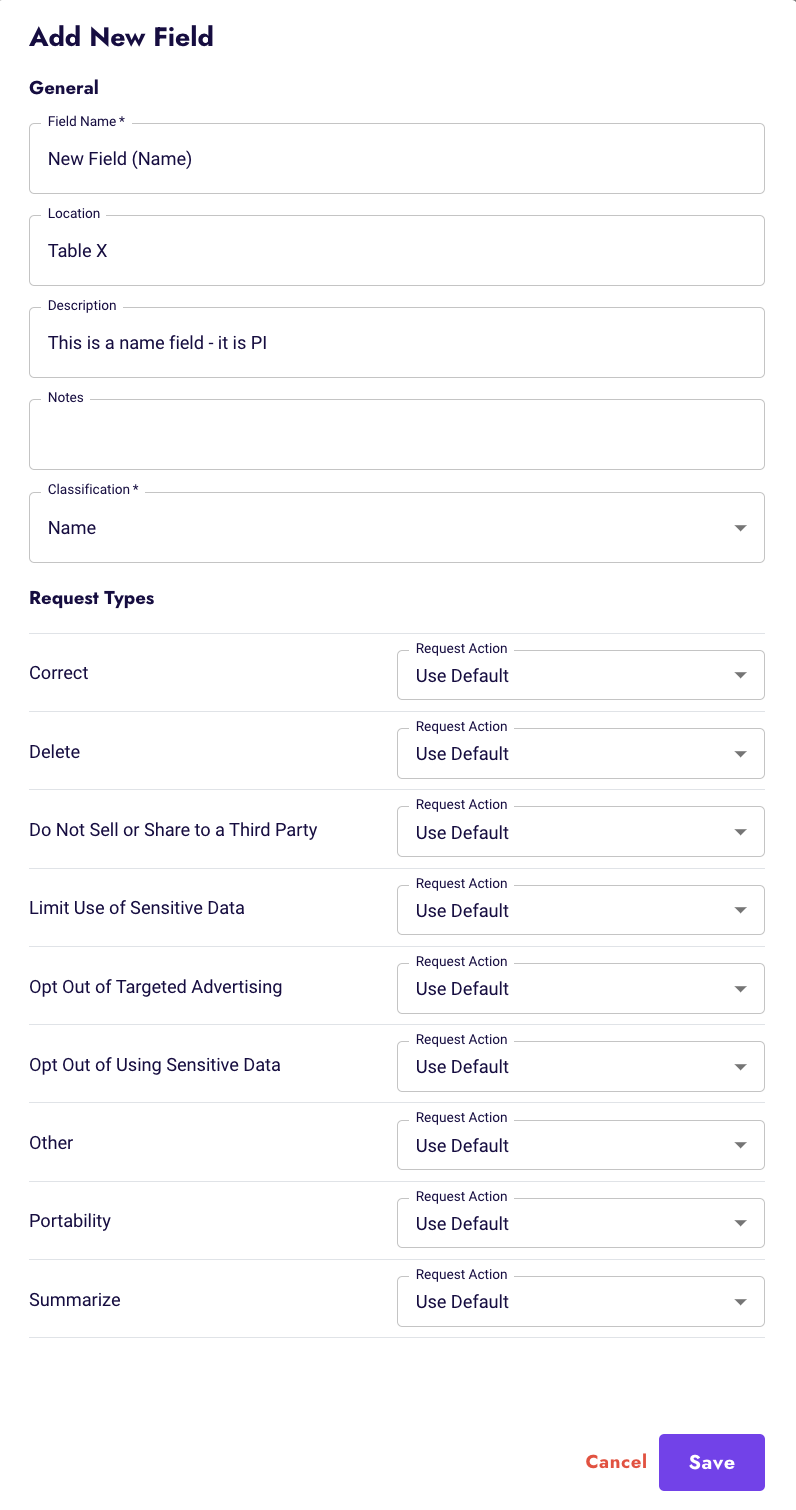Click the Portability request type label

[x=70, y=1221]
